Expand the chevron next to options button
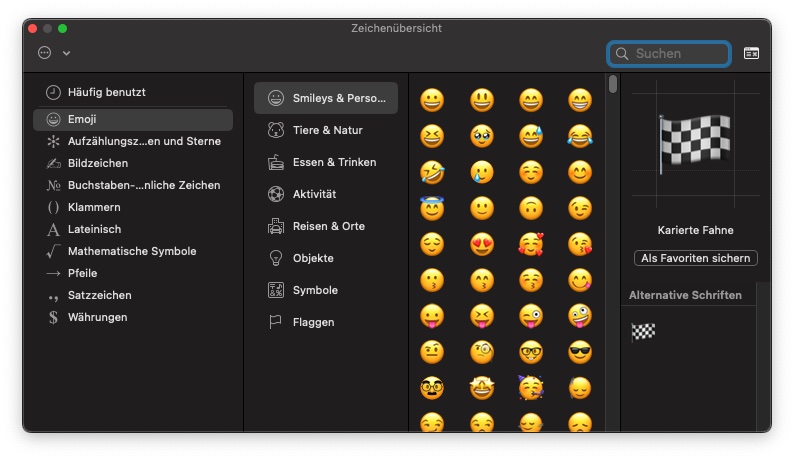 tap(67, 53)
